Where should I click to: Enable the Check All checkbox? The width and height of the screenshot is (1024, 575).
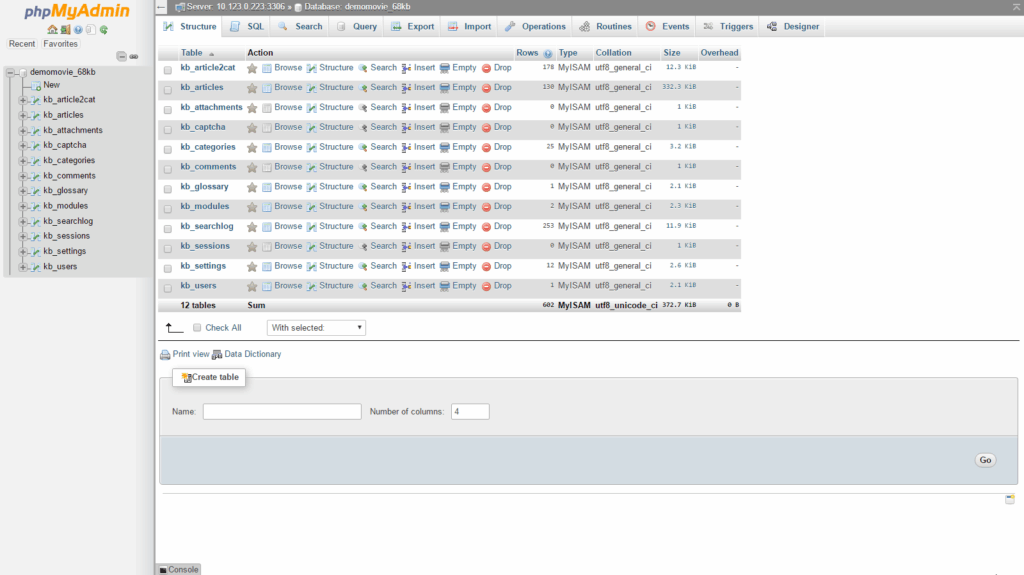pos(197,328)
